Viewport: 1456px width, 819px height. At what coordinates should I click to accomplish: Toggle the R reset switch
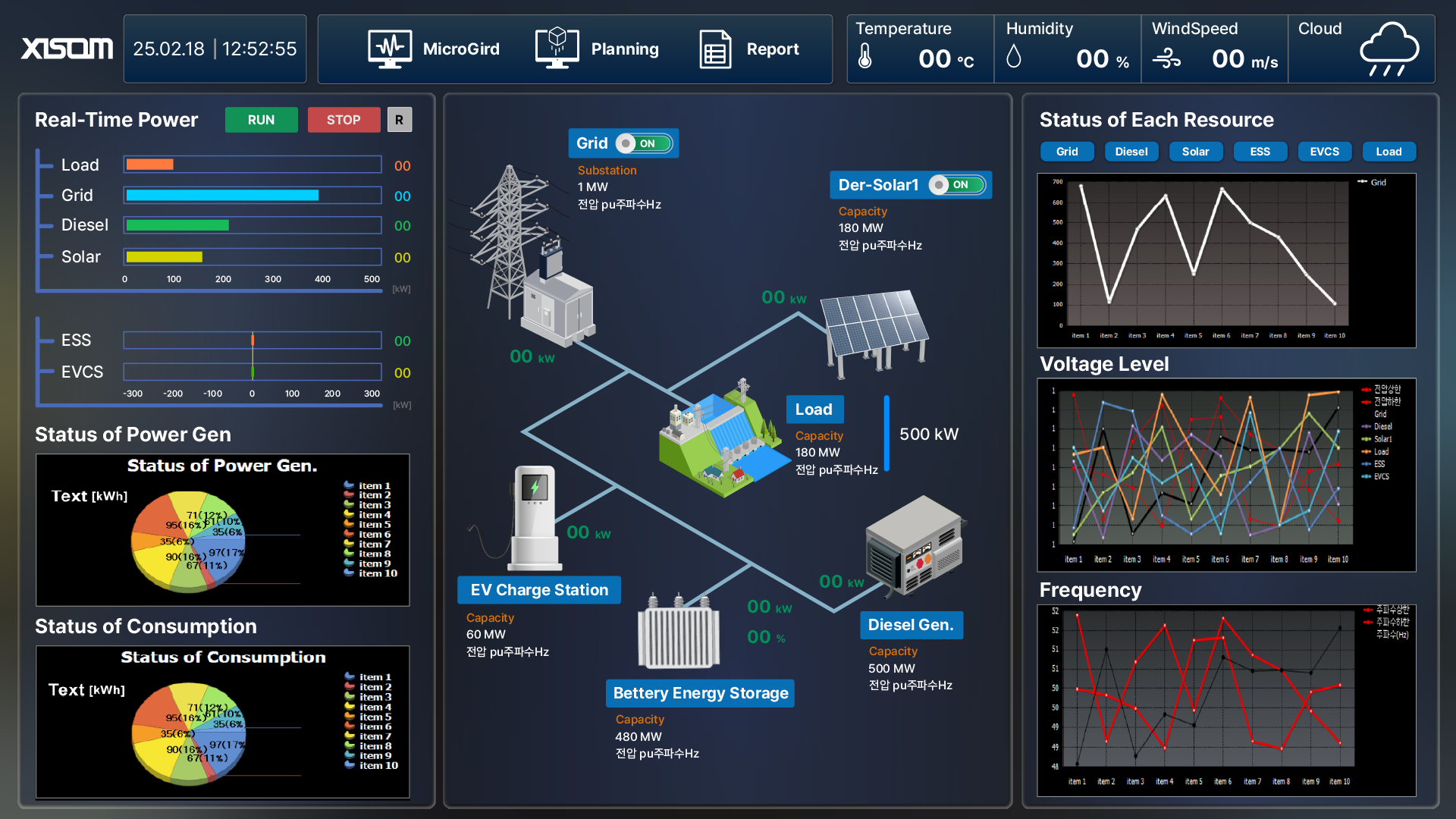point(400,119)
